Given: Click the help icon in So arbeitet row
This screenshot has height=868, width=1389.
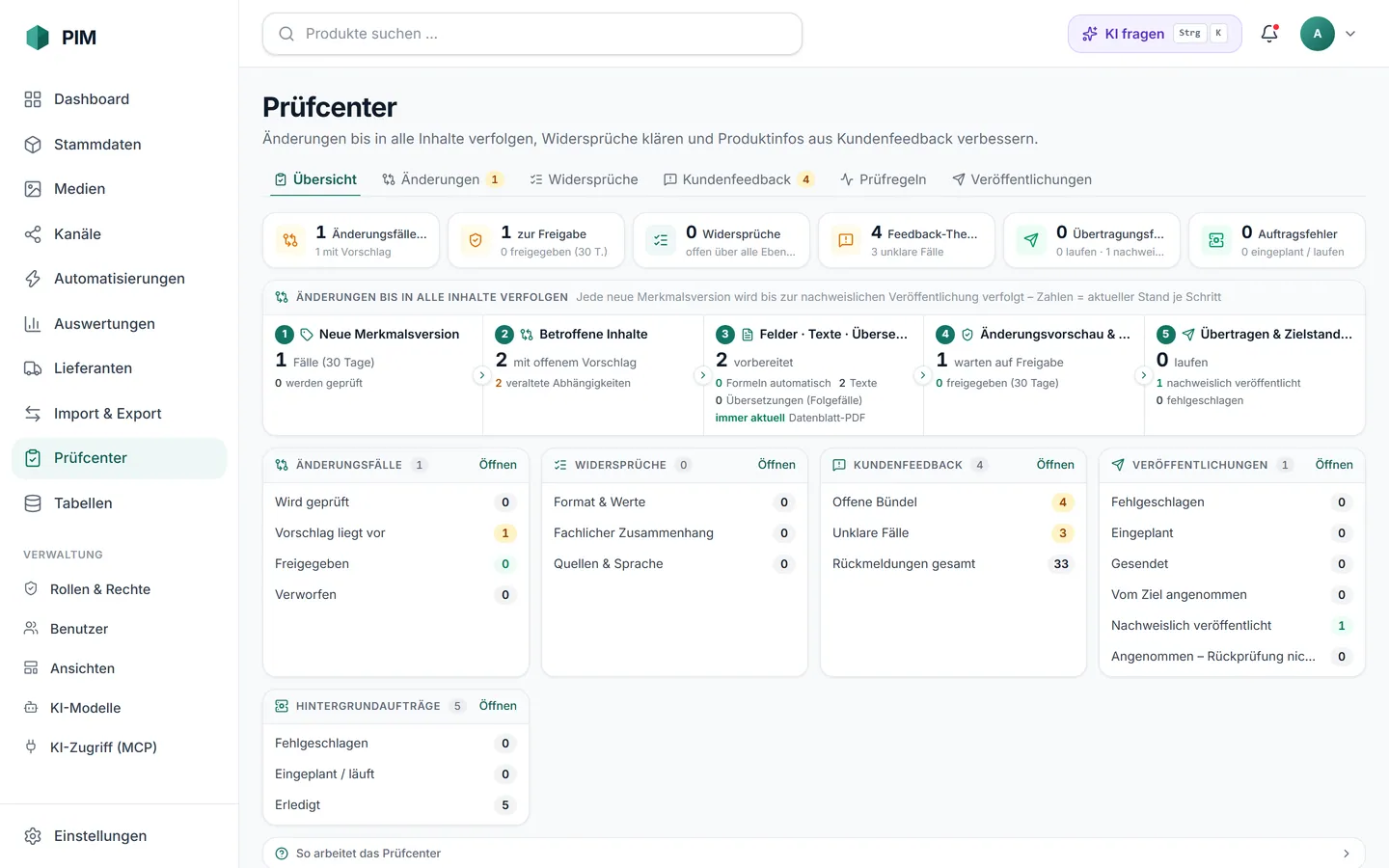Looking at the screenshot, I should click(282, 854).
